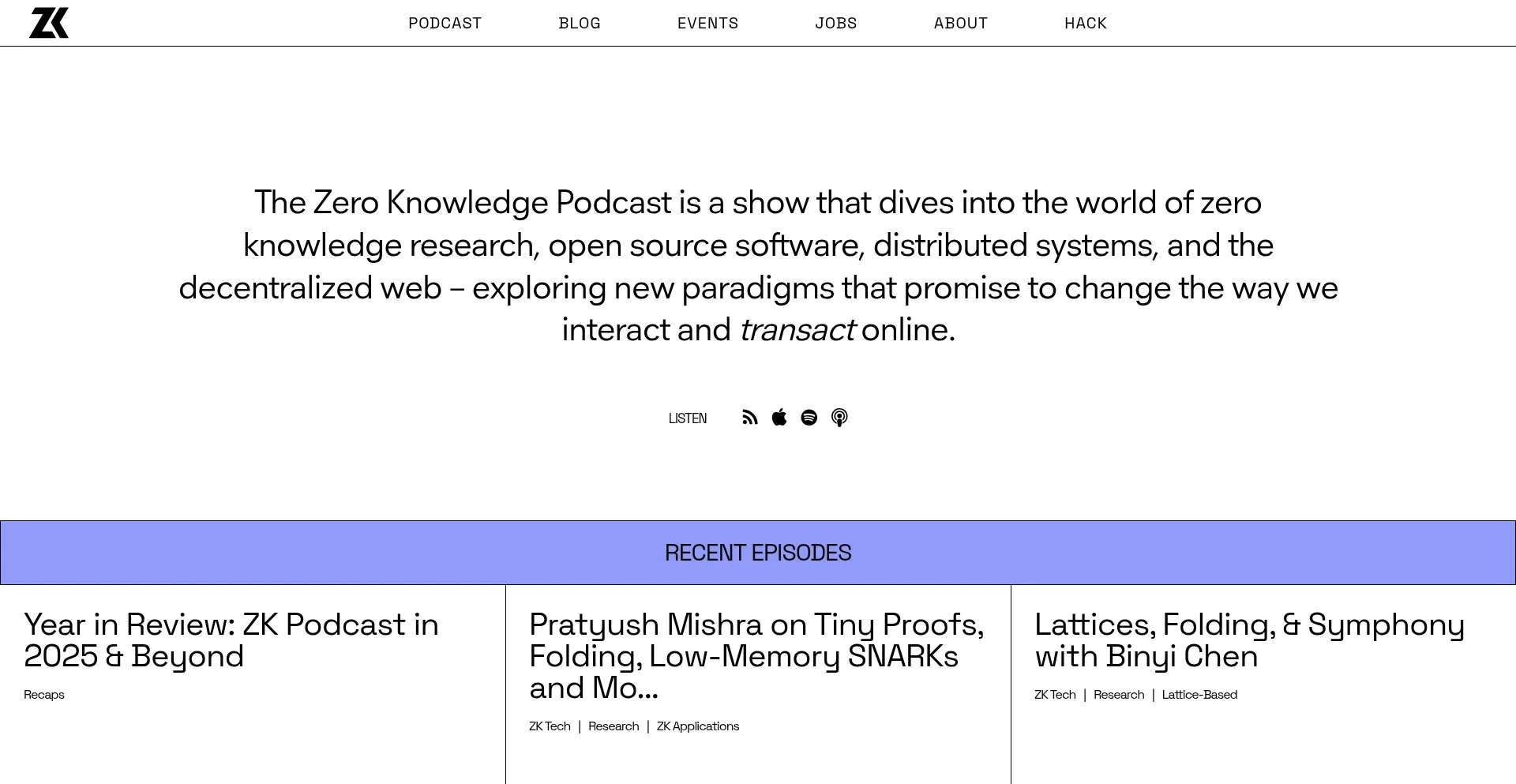Viewport: 1516px width, 784px height.
Task: Open the Apple Podcasts icon
Action: click(839, 417)
